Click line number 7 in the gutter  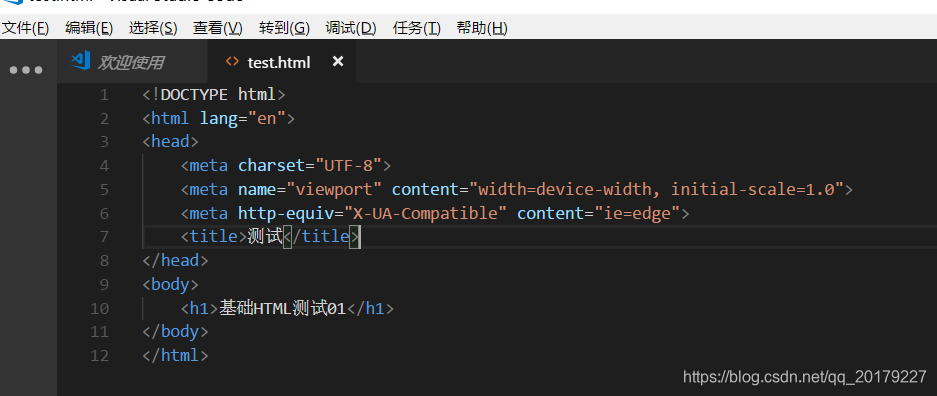[105, 237]
